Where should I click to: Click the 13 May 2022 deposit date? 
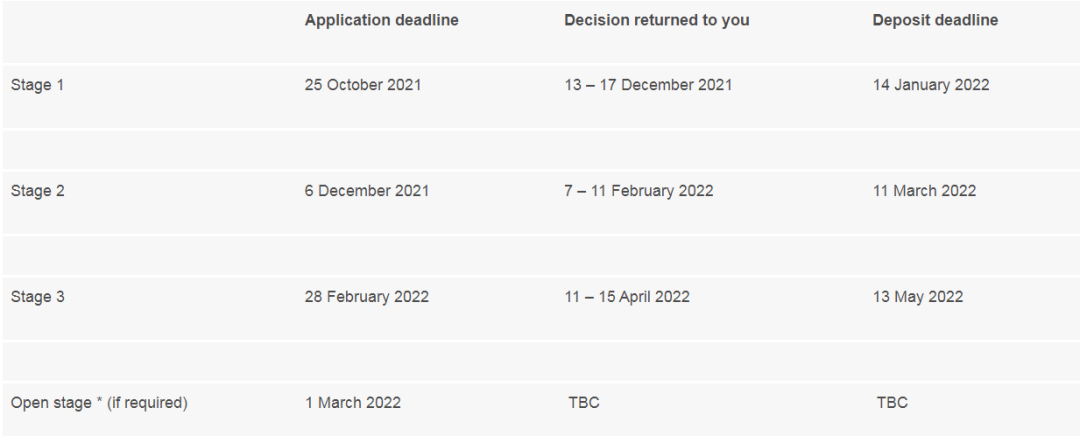pyautogui.click(x=917, y=297)
